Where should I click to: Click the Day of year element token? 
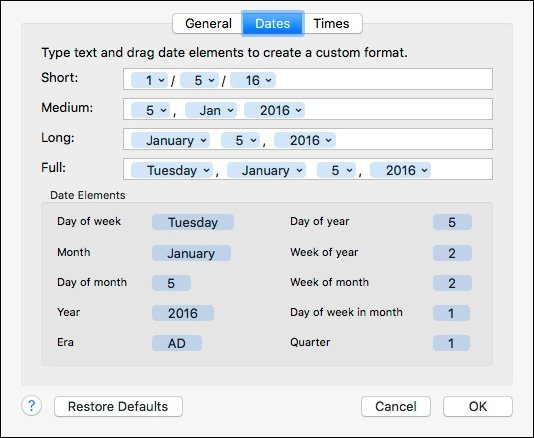(x=452, y=222)
